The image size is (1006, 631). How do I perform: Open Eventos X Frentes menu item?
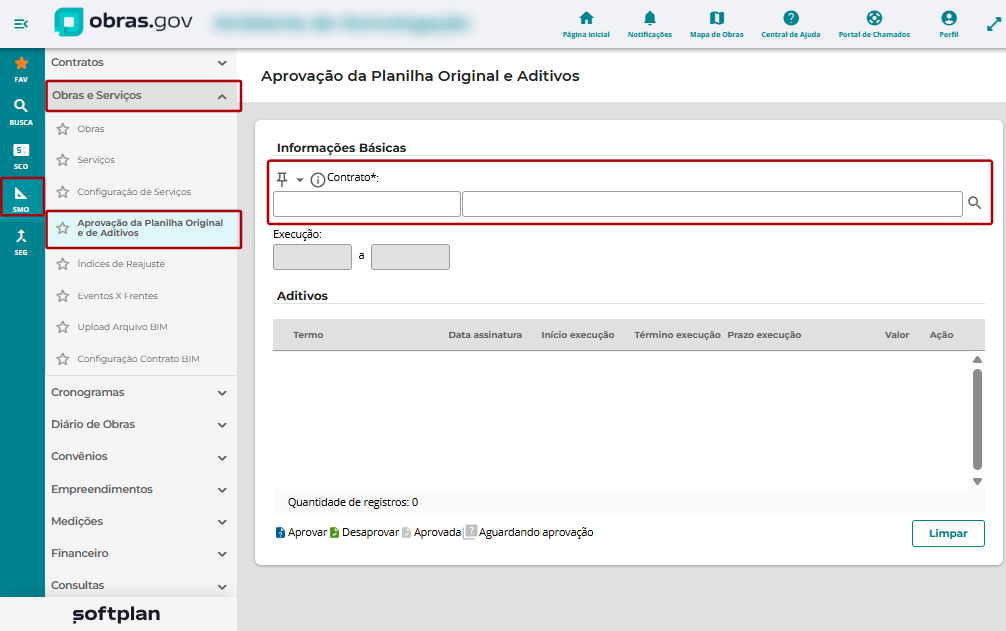(117, 296)
